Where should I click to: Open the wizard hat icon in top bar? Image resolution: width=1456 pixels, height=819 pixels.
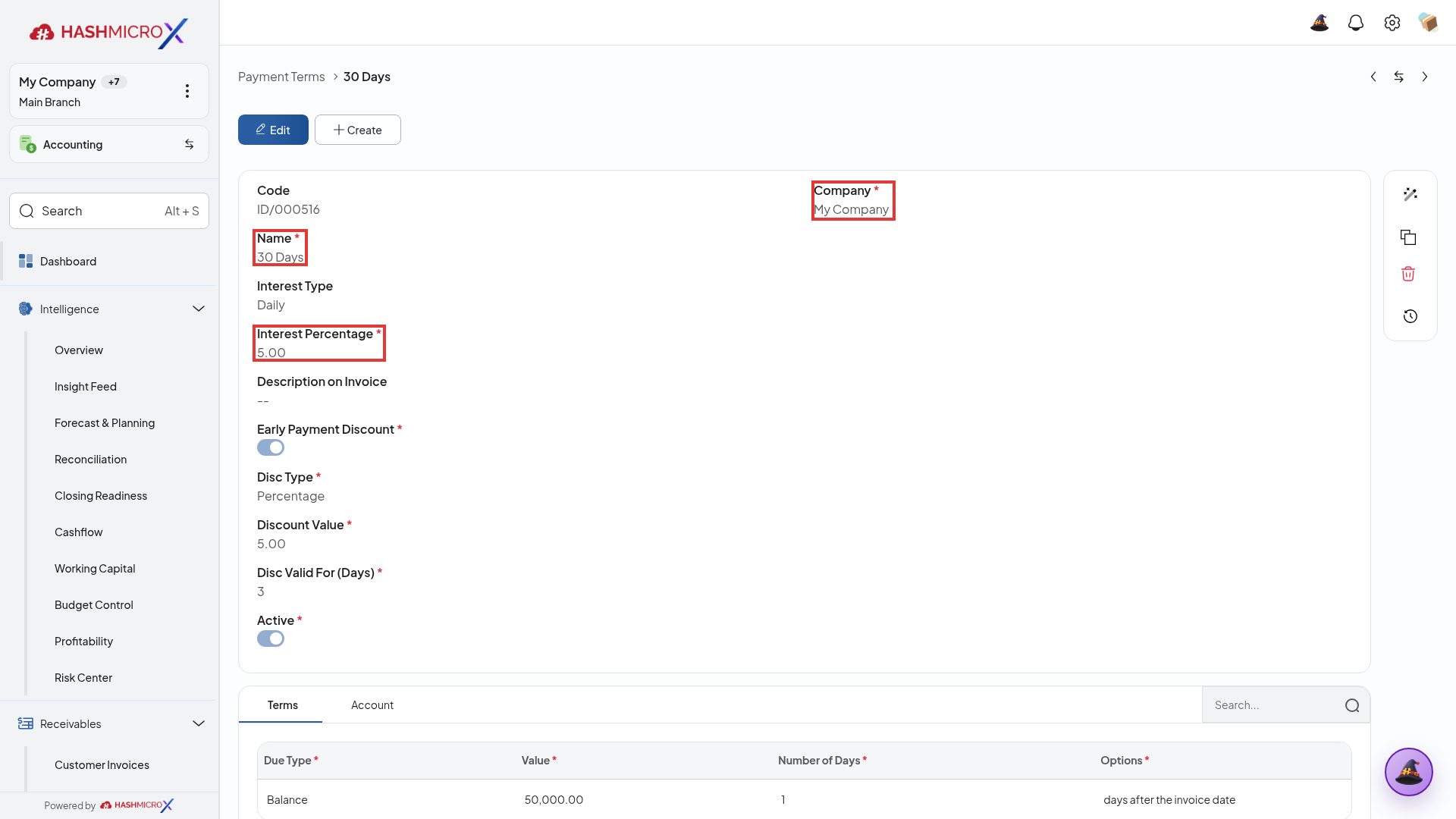click(1319, 23)
